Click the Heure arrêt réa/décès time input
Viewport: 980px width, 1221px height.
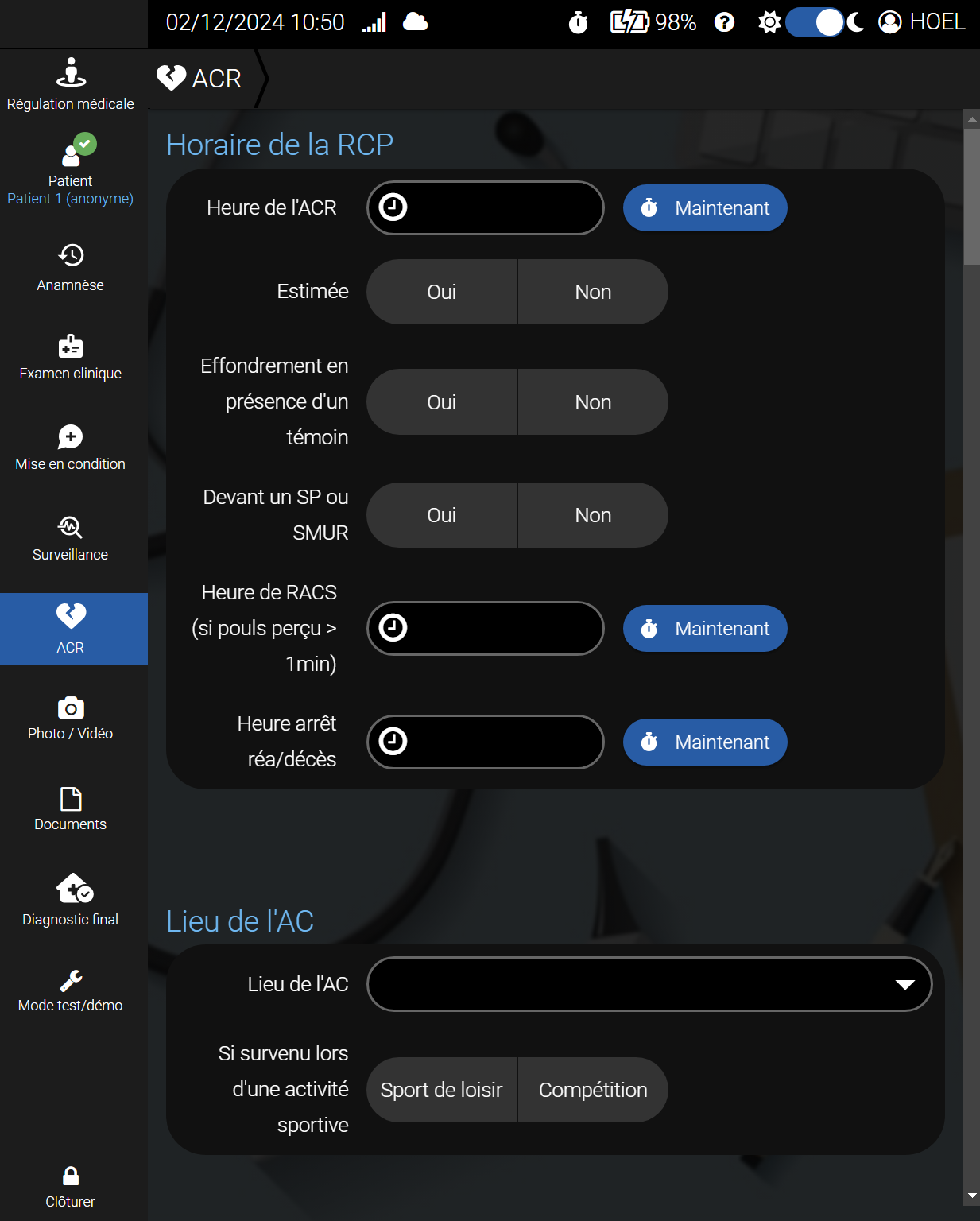486,742
